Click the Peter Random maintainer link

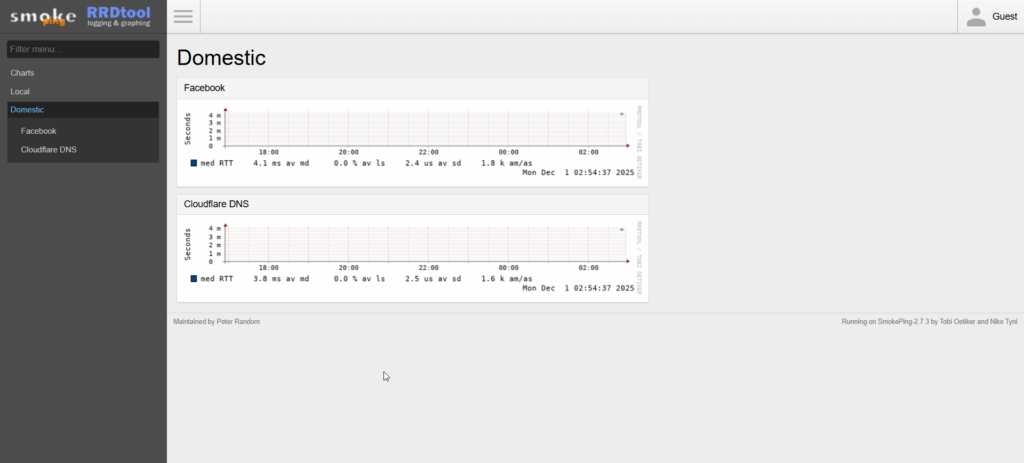point(238,322)
